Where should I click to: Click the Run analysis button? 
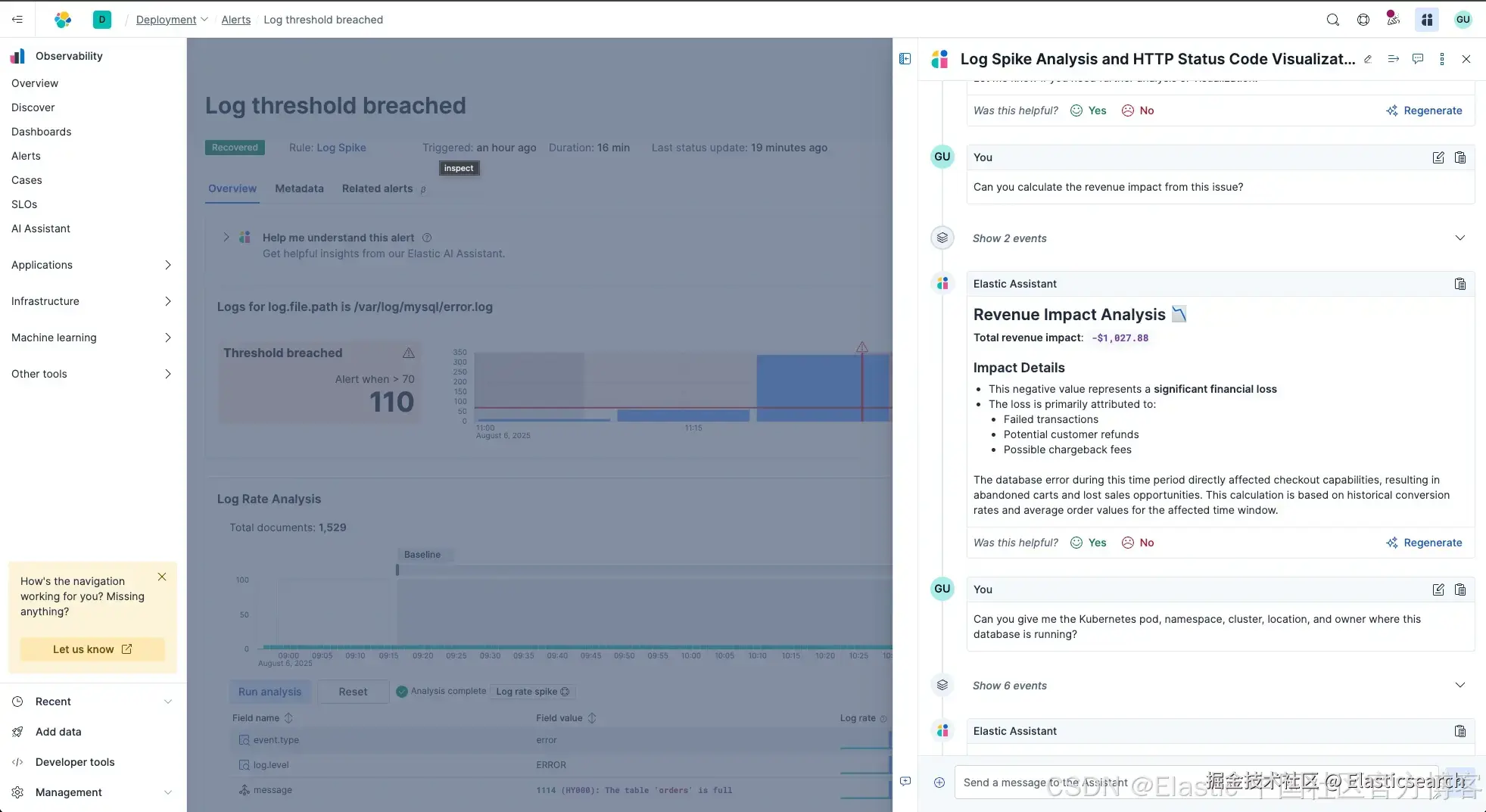click(269, 692)
